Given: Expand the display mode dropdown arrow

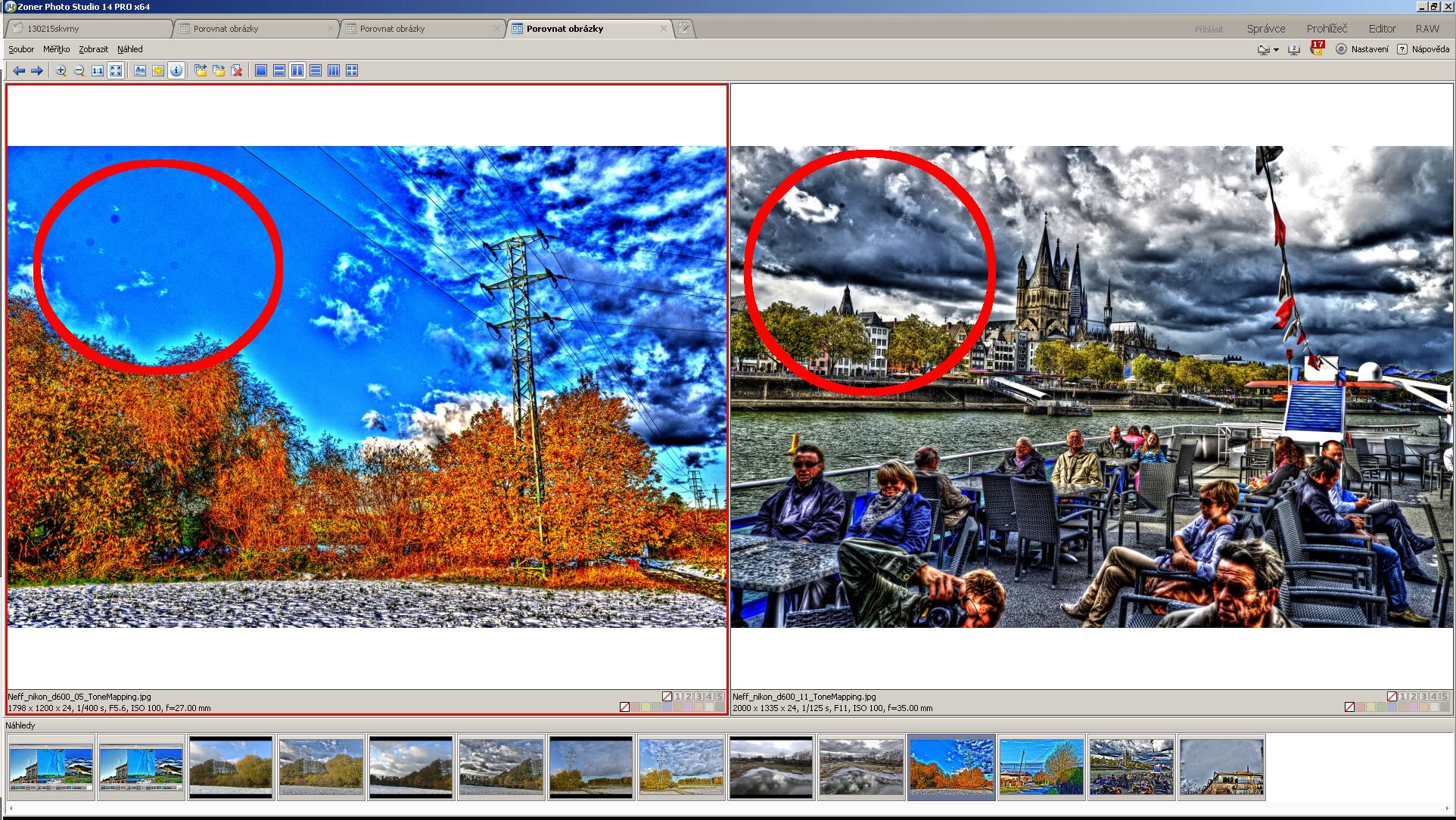Looking at the screenshot, I should (x=1276, y=50).
